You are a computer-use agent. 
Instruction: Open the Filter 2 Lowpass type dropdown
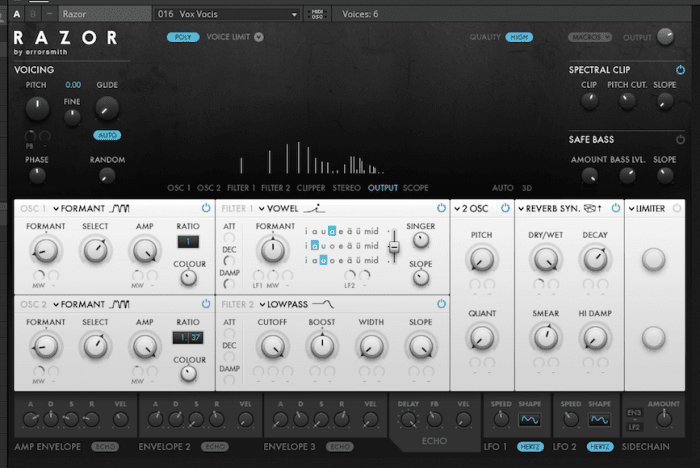coord(296,305)
